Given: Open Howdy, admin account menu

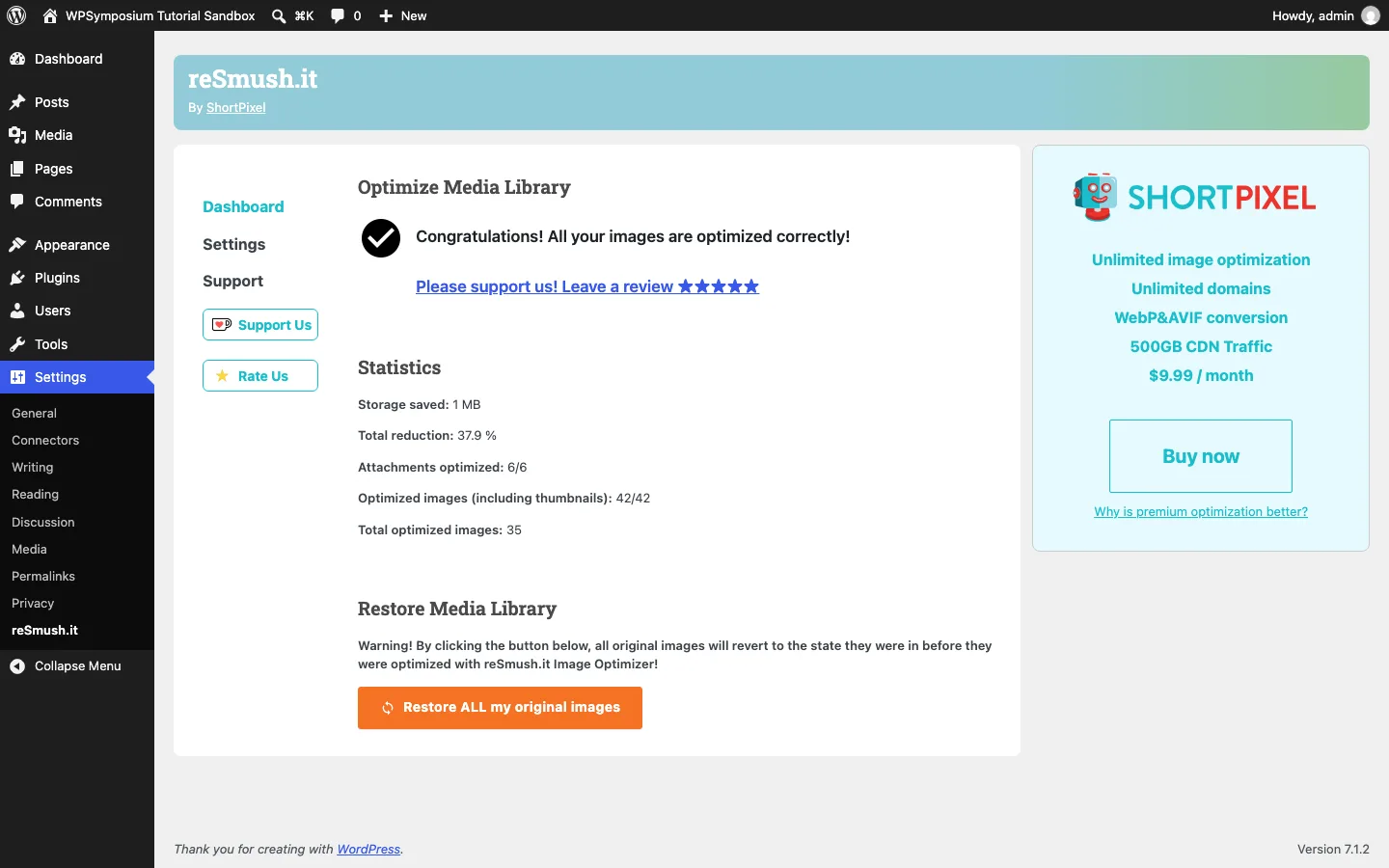Looking at the screenshot, I should click(1325, 15).
